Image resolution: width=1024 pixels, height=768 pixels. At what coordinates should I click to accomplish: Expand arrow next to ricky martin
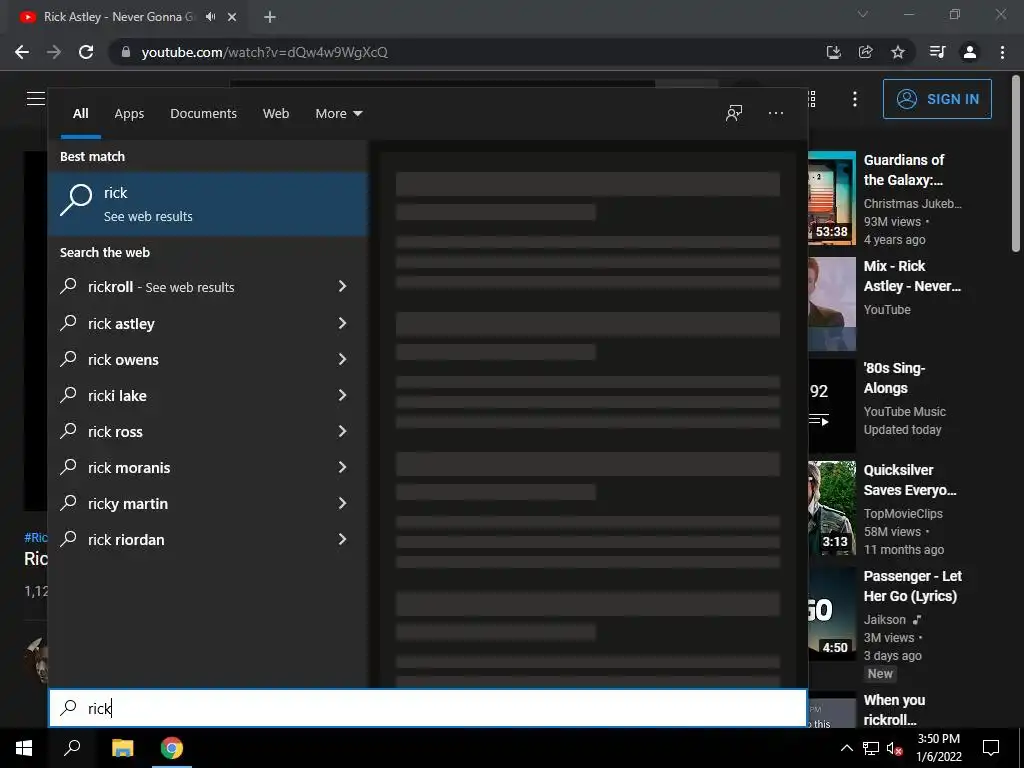[342, 503]
